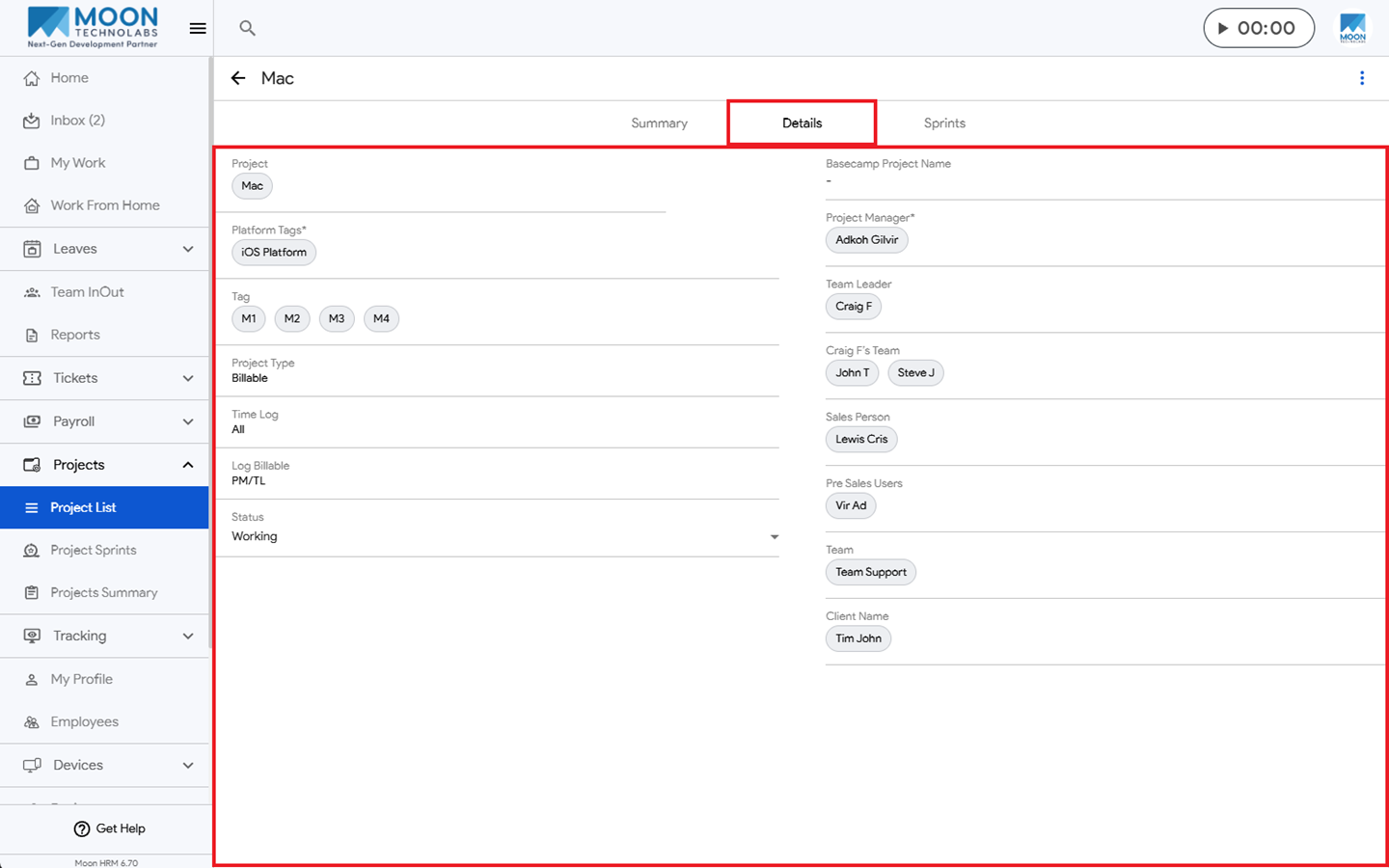The width and height of the screenshot is (1389, 868).
Task: Click the Tickets icon in sidebar
Action: pyautogui.click(x=32, y=378)
